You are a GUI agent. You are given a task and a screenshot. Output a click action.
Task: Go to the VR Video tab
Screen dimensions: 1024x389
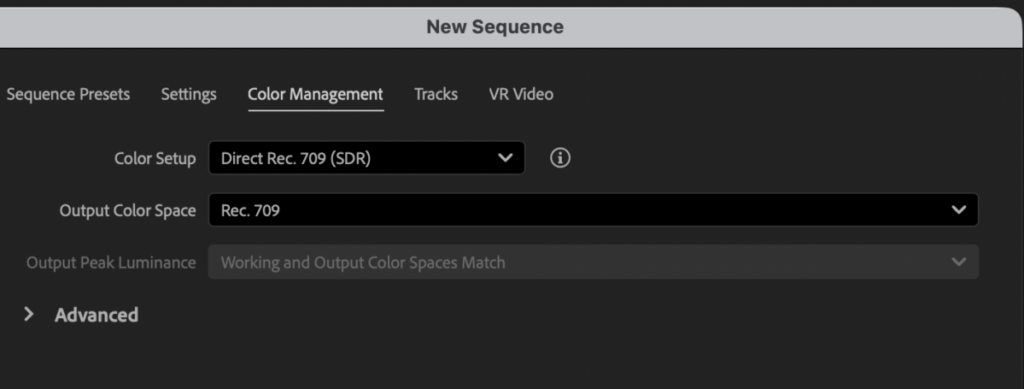pyautogui.click(x=521, y=95)
